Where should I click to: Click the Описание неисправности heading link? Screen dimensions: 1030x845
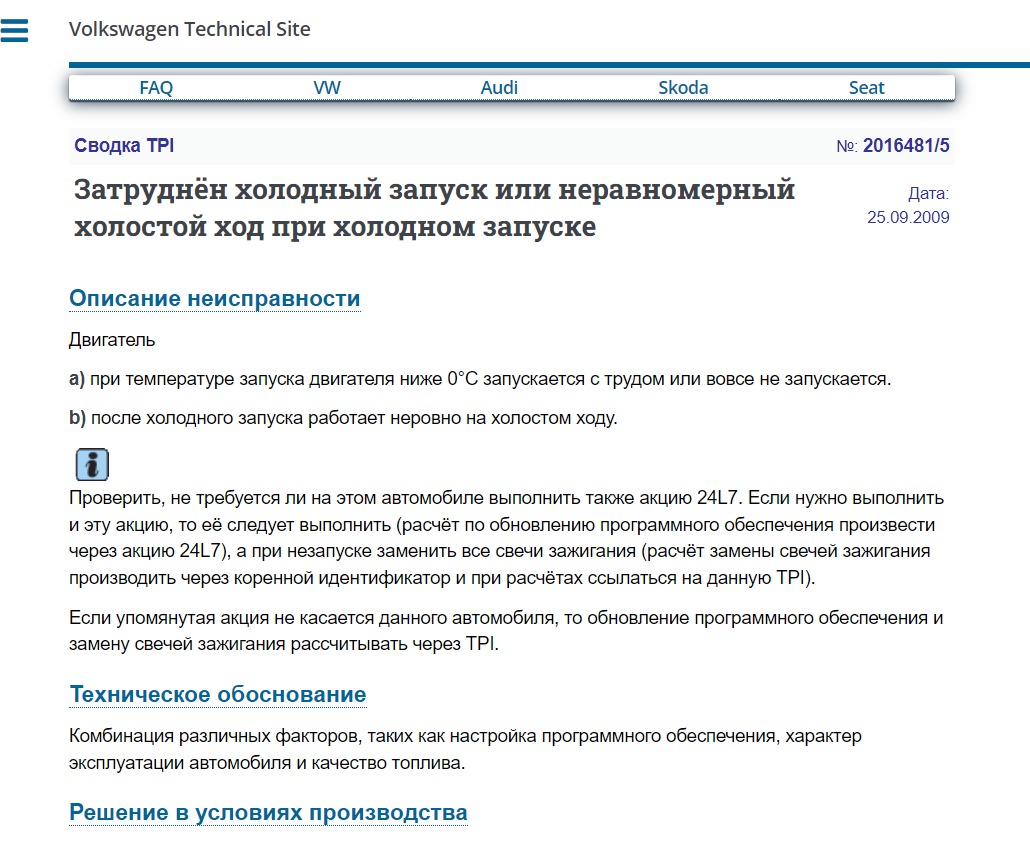click(x=215, y=298)
